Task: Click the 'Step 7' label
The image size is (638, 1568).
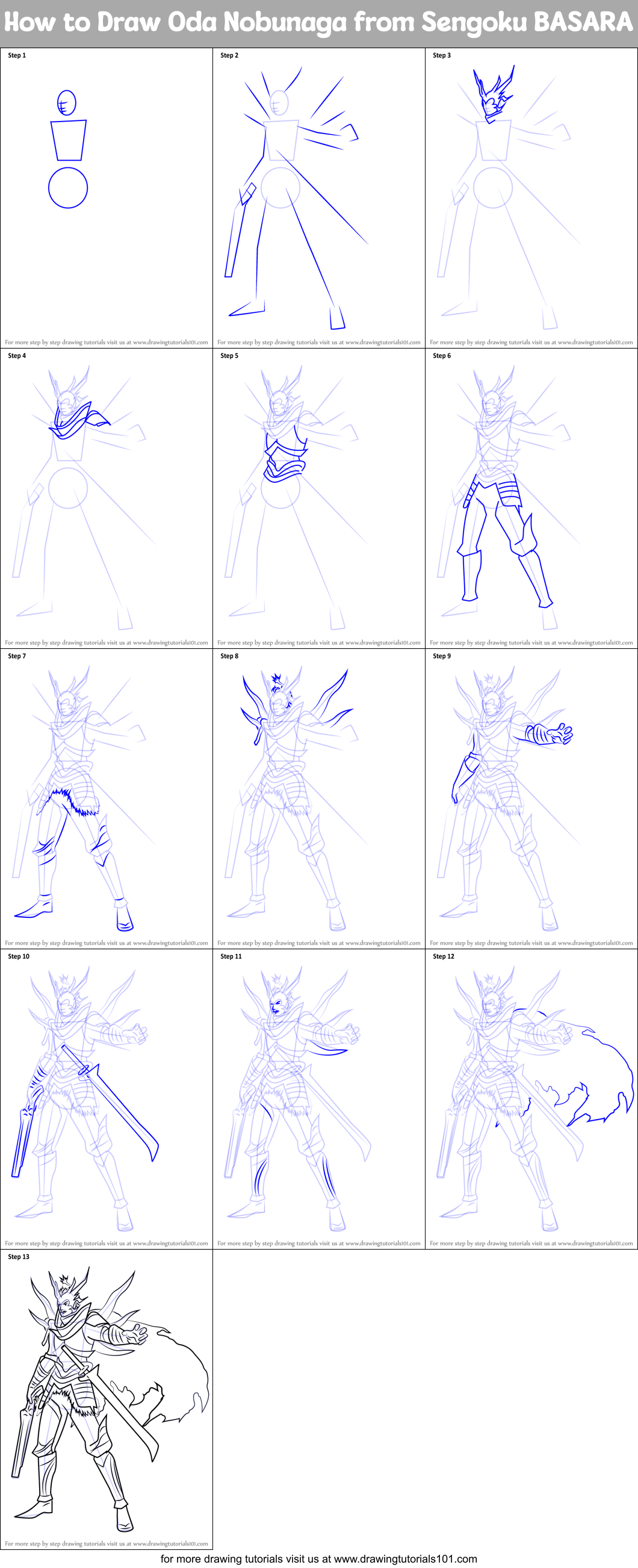Action: coord(17,656)
